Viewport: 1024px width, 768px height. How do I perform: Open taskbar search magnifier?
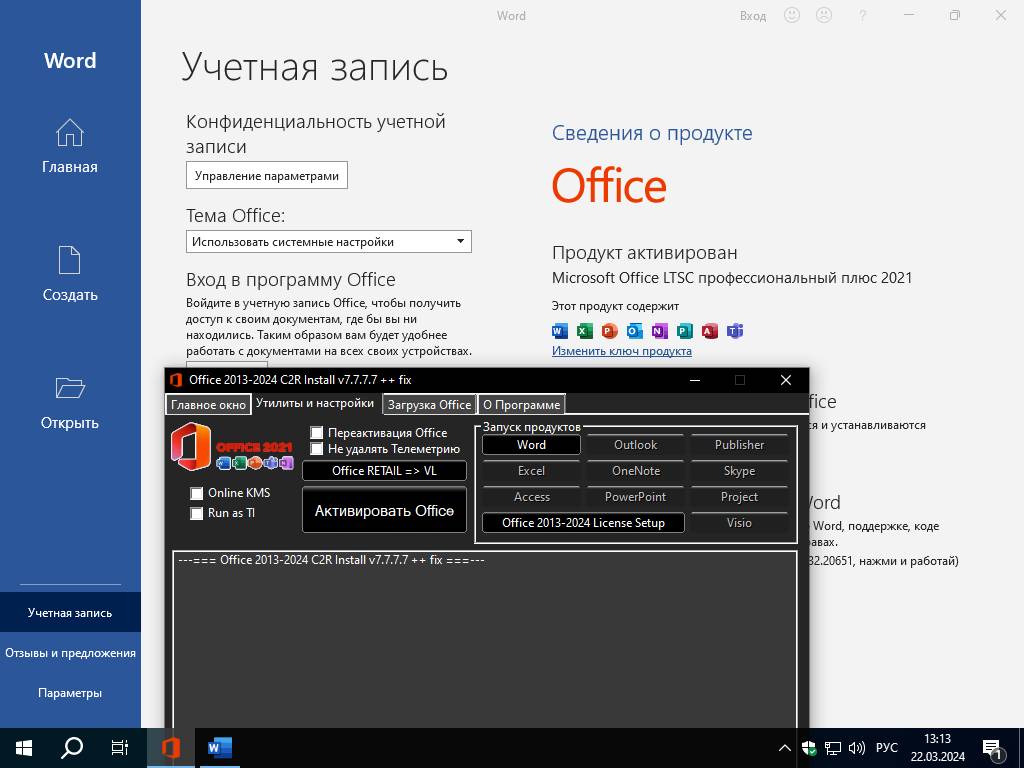(x=72, y=748)
